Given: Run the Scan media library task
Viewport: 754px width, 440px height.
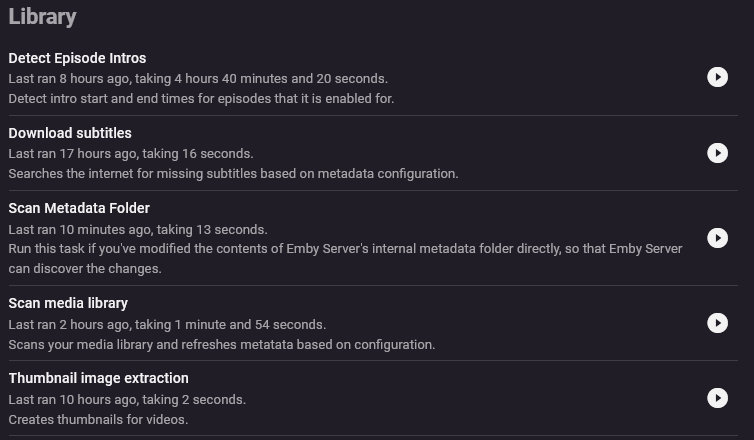Looking at the screenshot, I should coord(717,323).
